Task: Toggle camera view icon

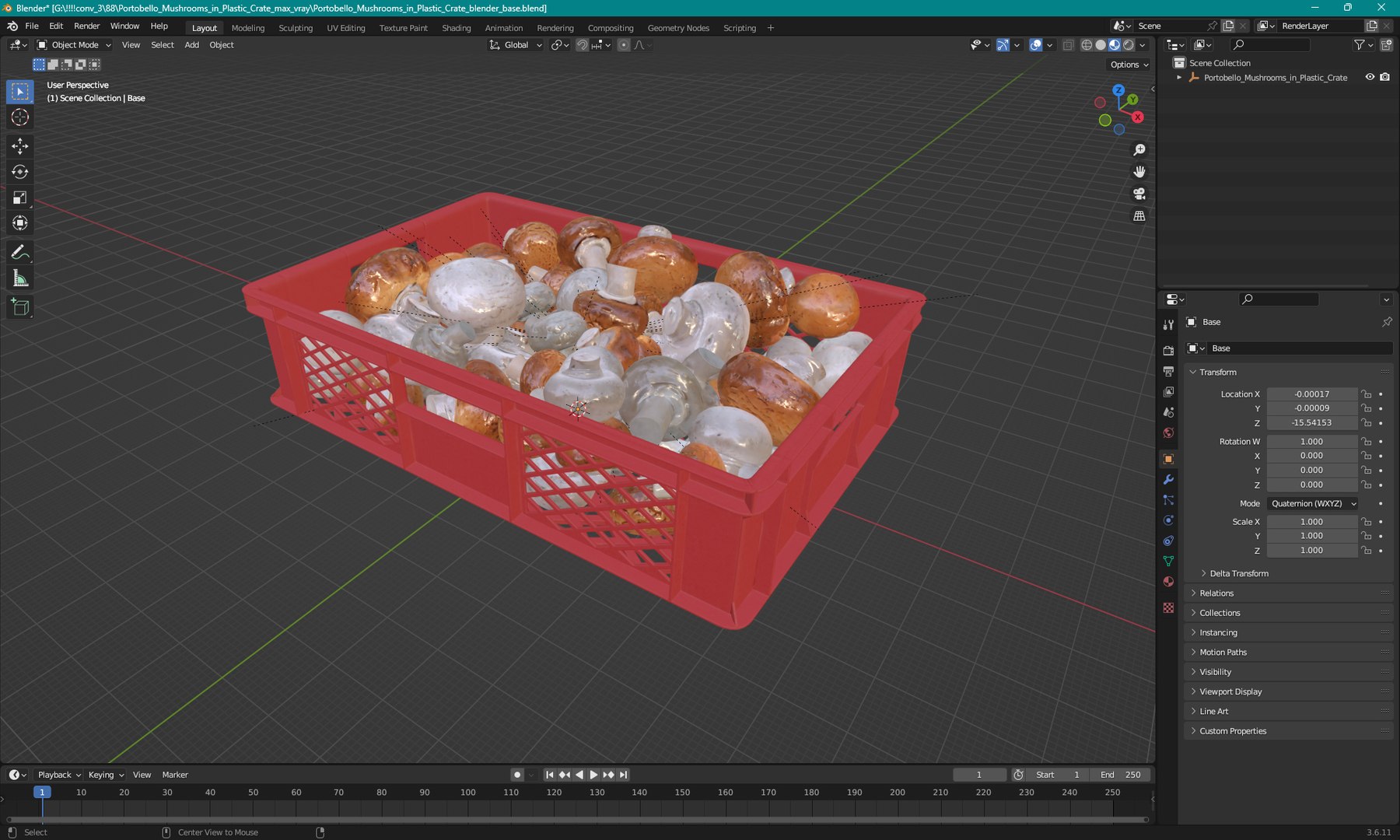Action: click(x=1139, y=194)
